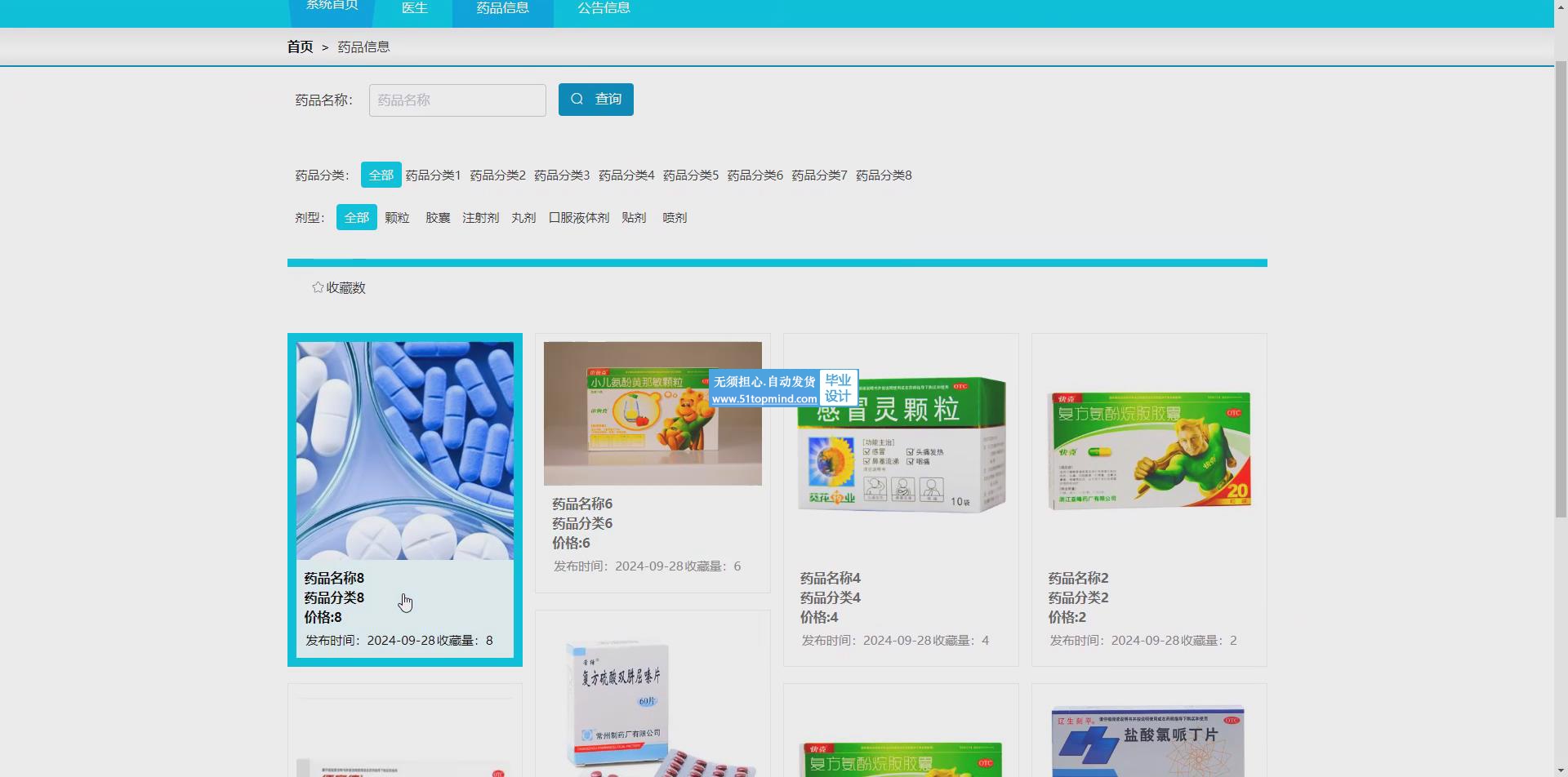
Task: Select the 全部 option in 药品分类
Action: (381, 175)
